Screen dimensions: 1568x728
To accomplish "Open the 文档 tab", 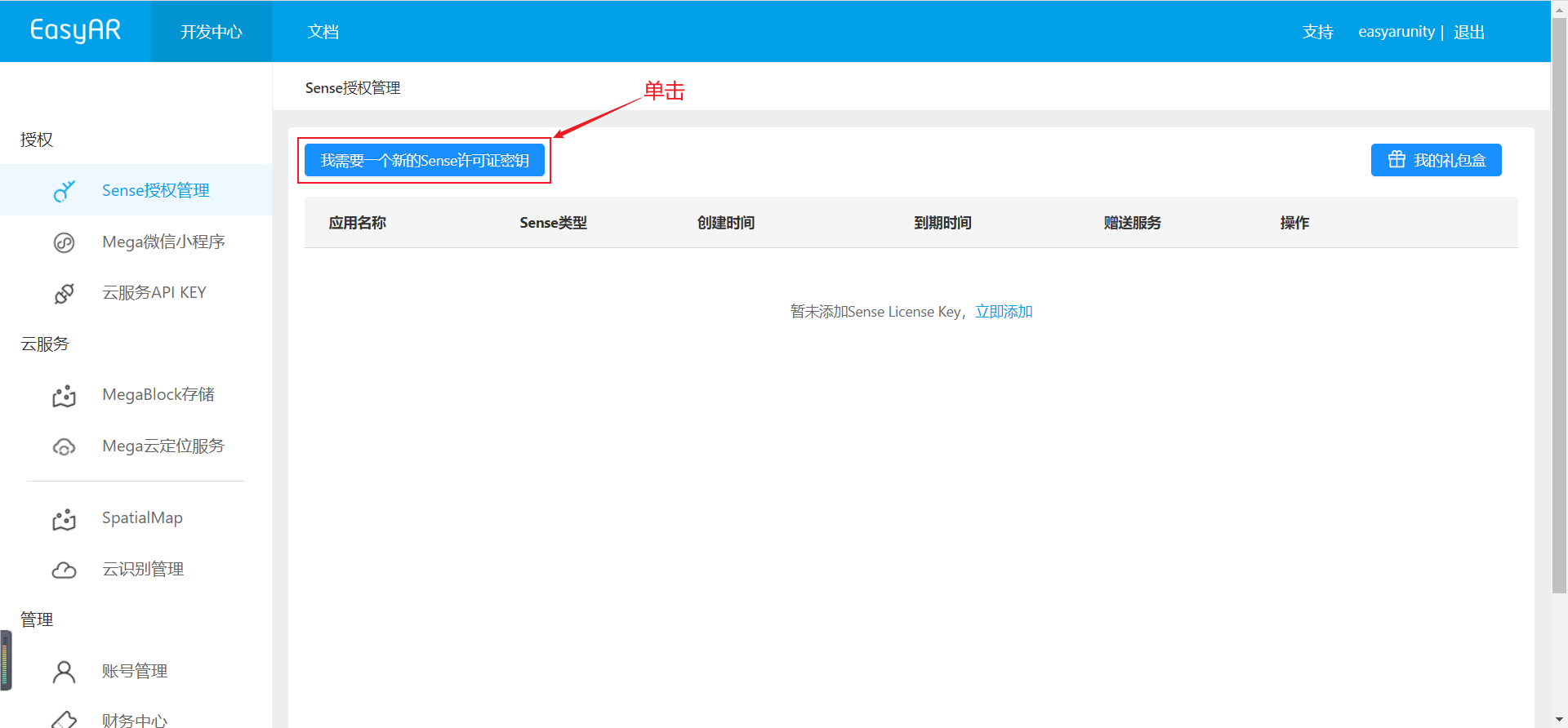I will click(x=323, y=31).
